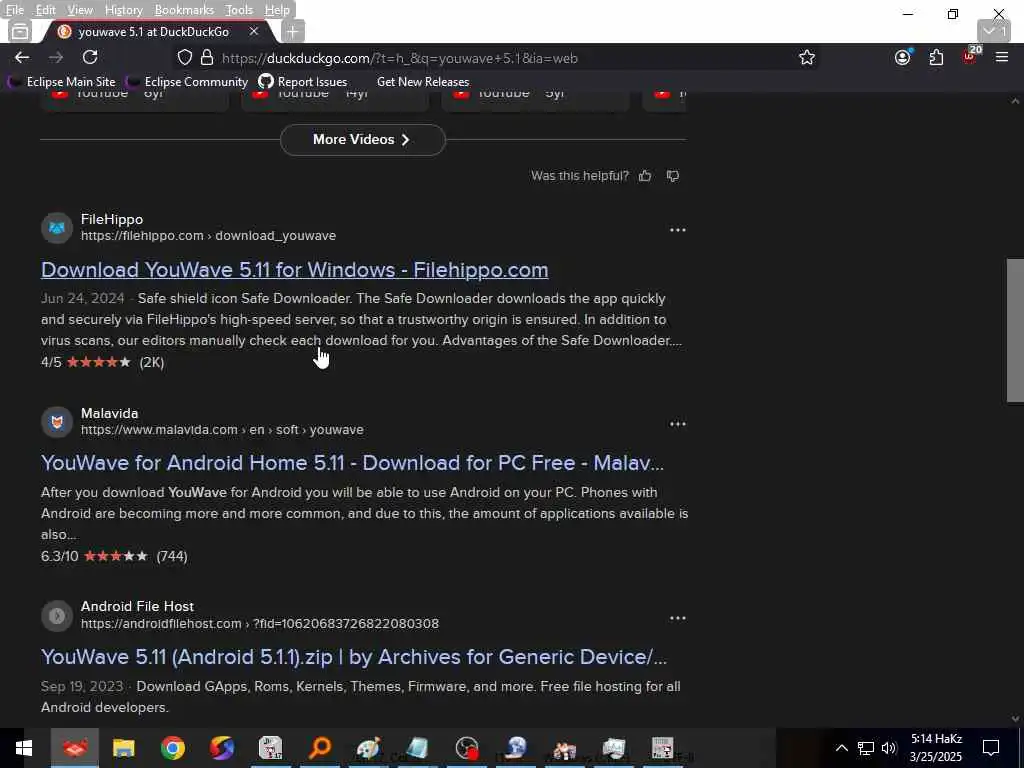Open the taskbar clock and date

(936, 748)
